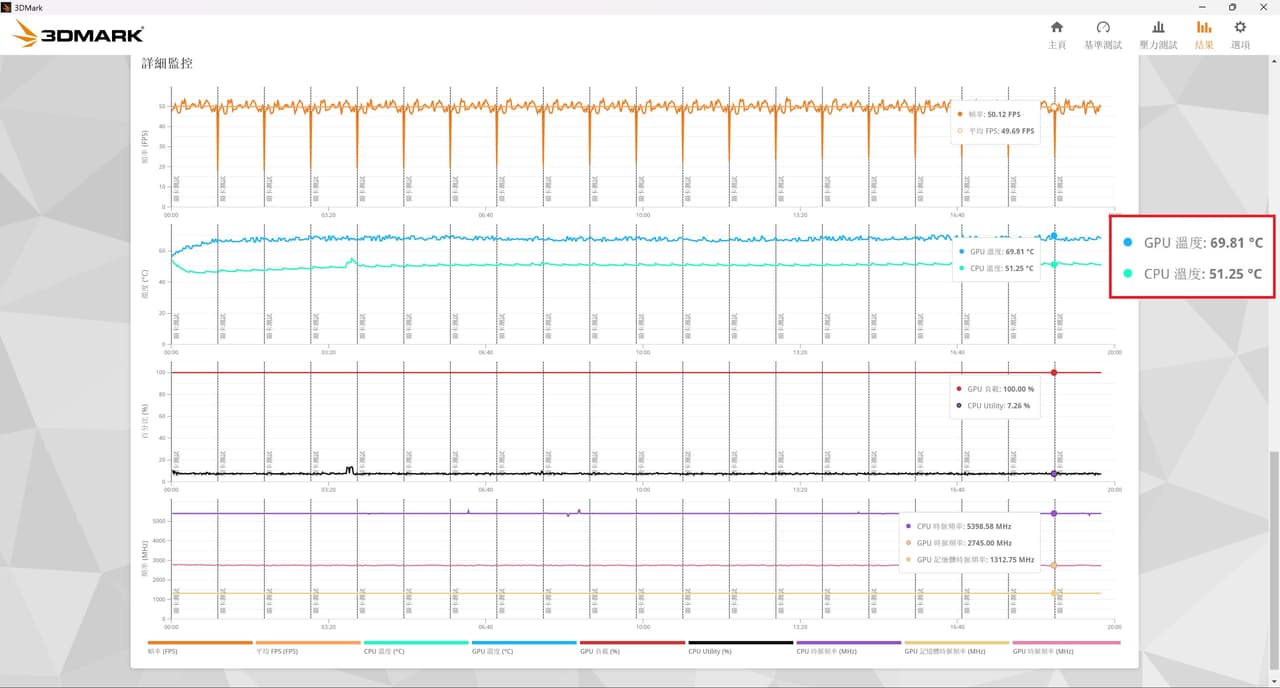Toggle the CPU 時脈頻率 (MHz) legend series
The width and height of the screenshot is (1280, 688).
pos(848,646)
